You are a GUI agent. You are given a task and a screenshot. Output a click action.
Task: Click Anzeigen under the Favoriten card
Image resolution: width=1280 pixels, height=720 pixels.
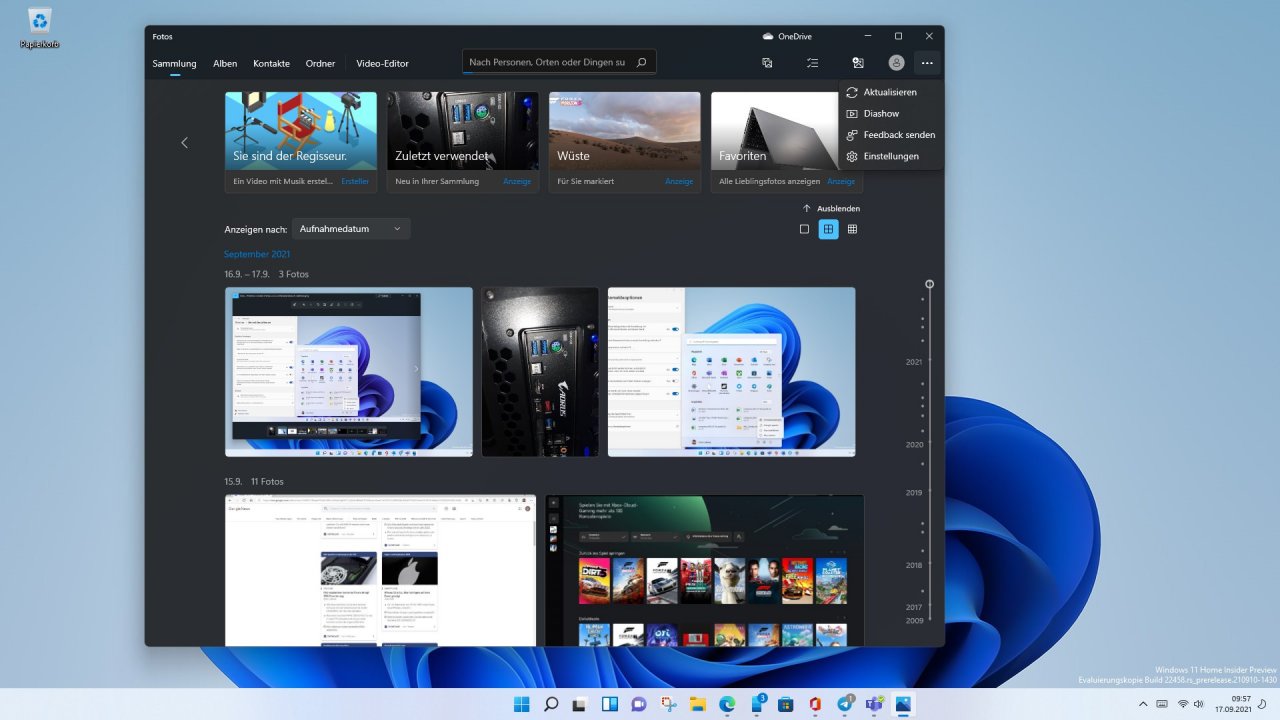[x=841, y=181]
